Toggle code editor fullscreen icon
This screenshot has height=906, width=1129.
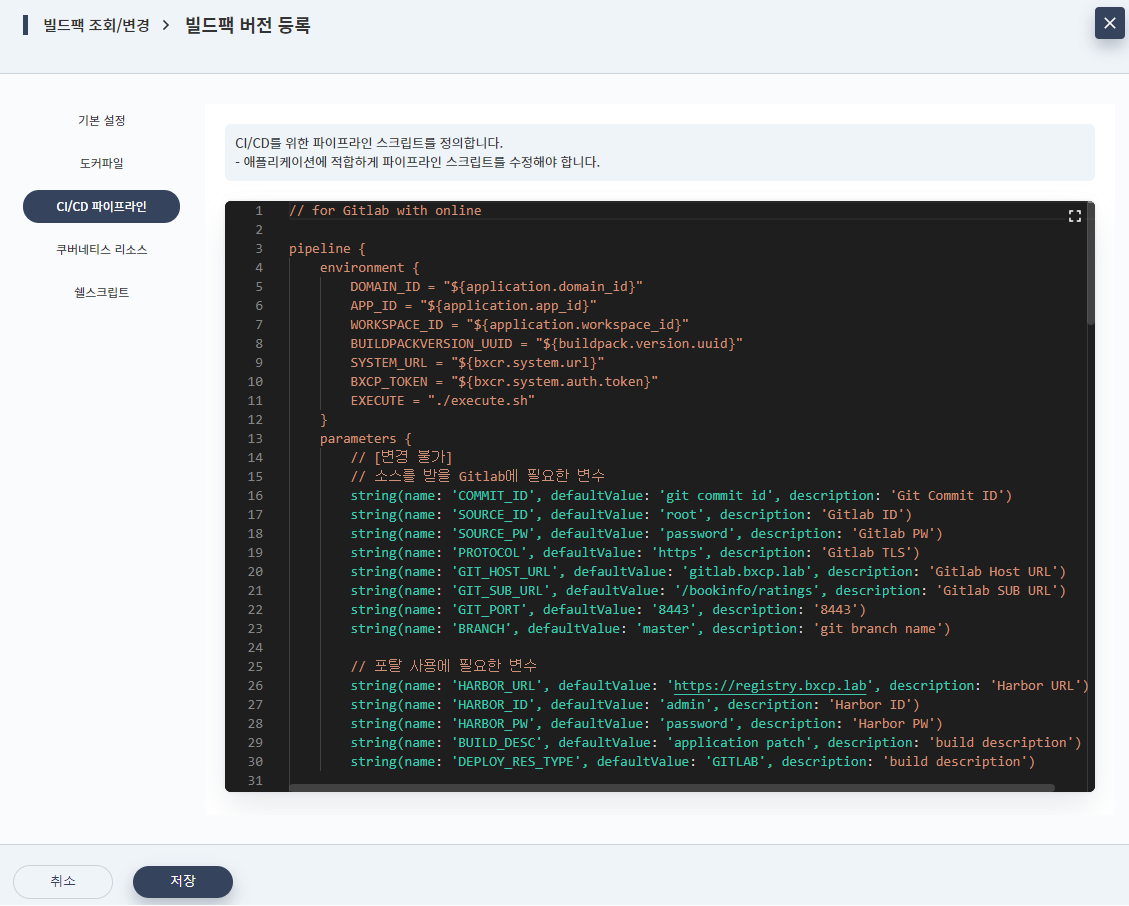(1074, 216)
